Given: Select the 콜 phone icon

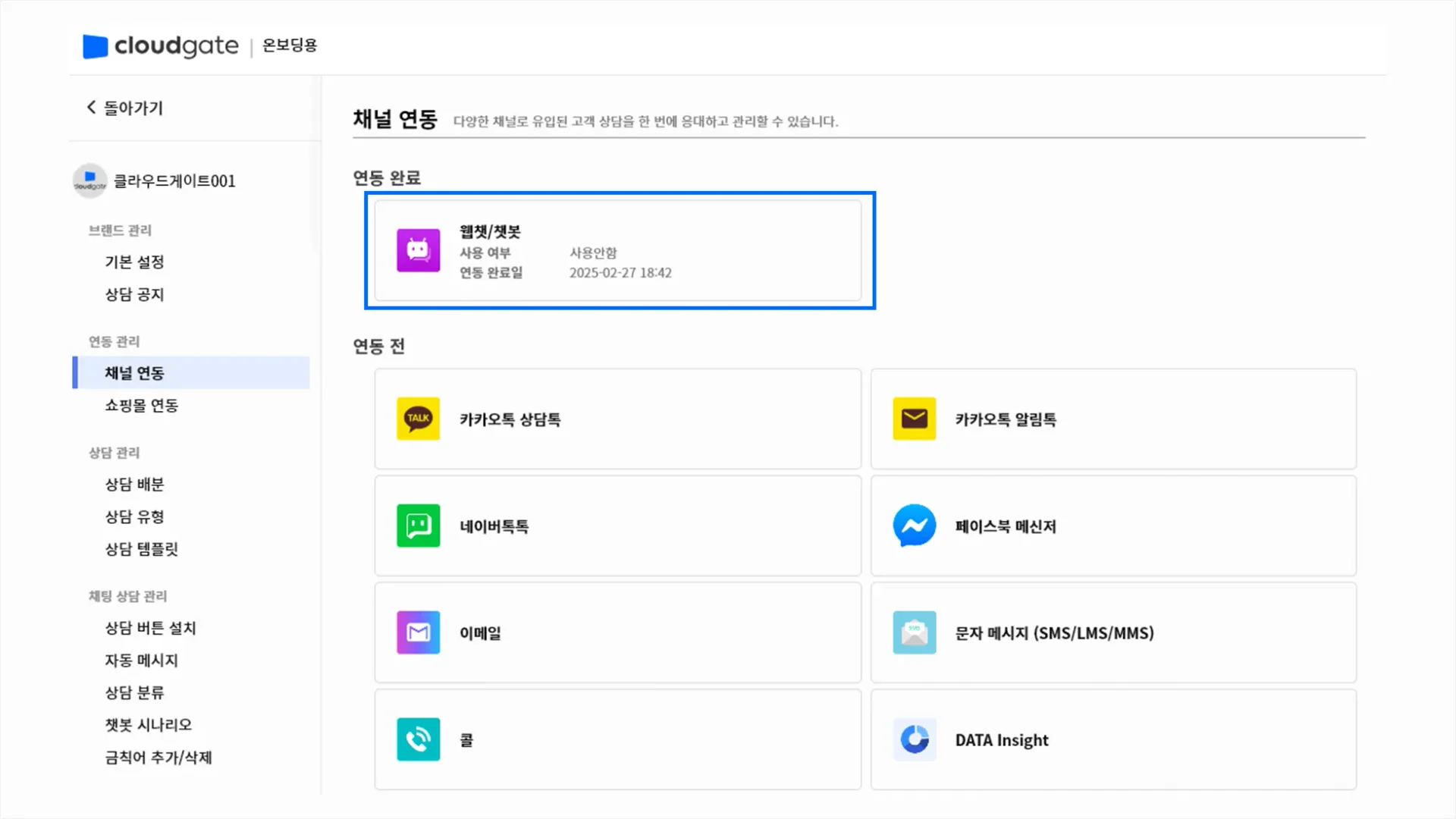Looking at the screenshot, I should [x=418, y=739].
